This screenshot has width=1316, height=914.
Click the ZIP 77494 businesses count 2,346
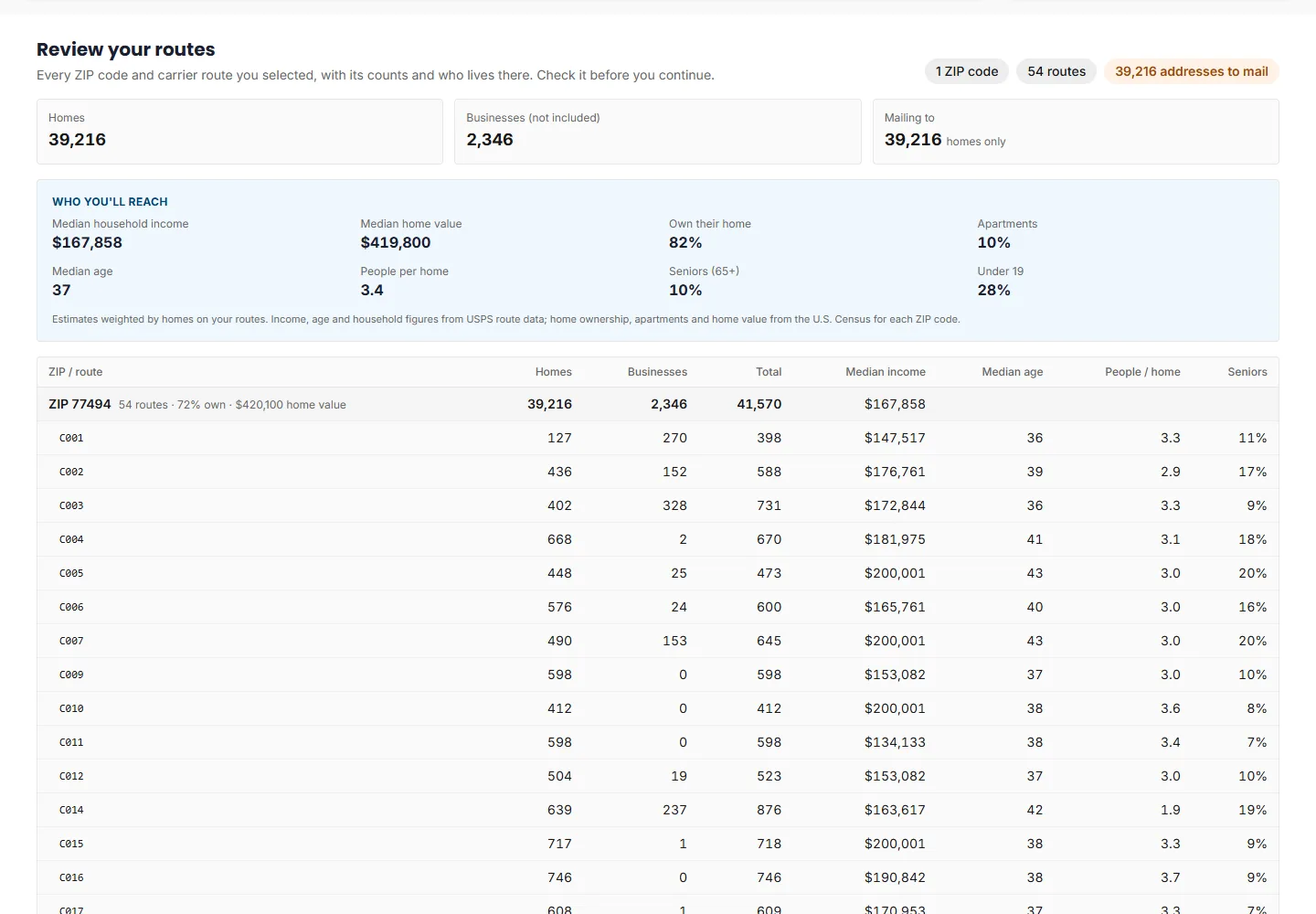669,404
